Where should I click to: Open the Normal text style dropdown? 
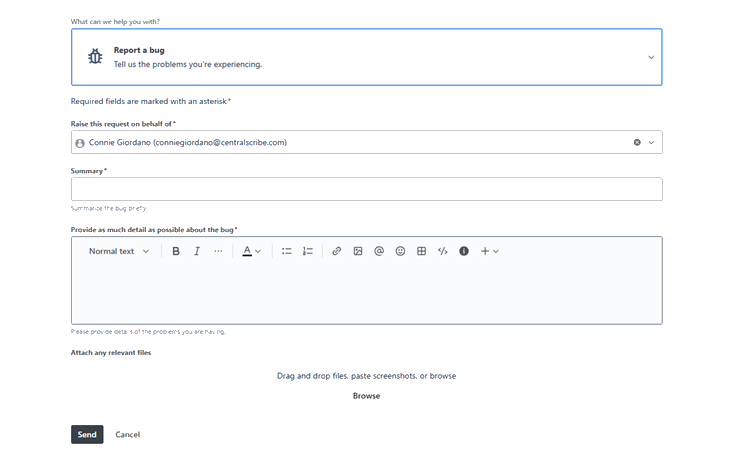(119, 251)
